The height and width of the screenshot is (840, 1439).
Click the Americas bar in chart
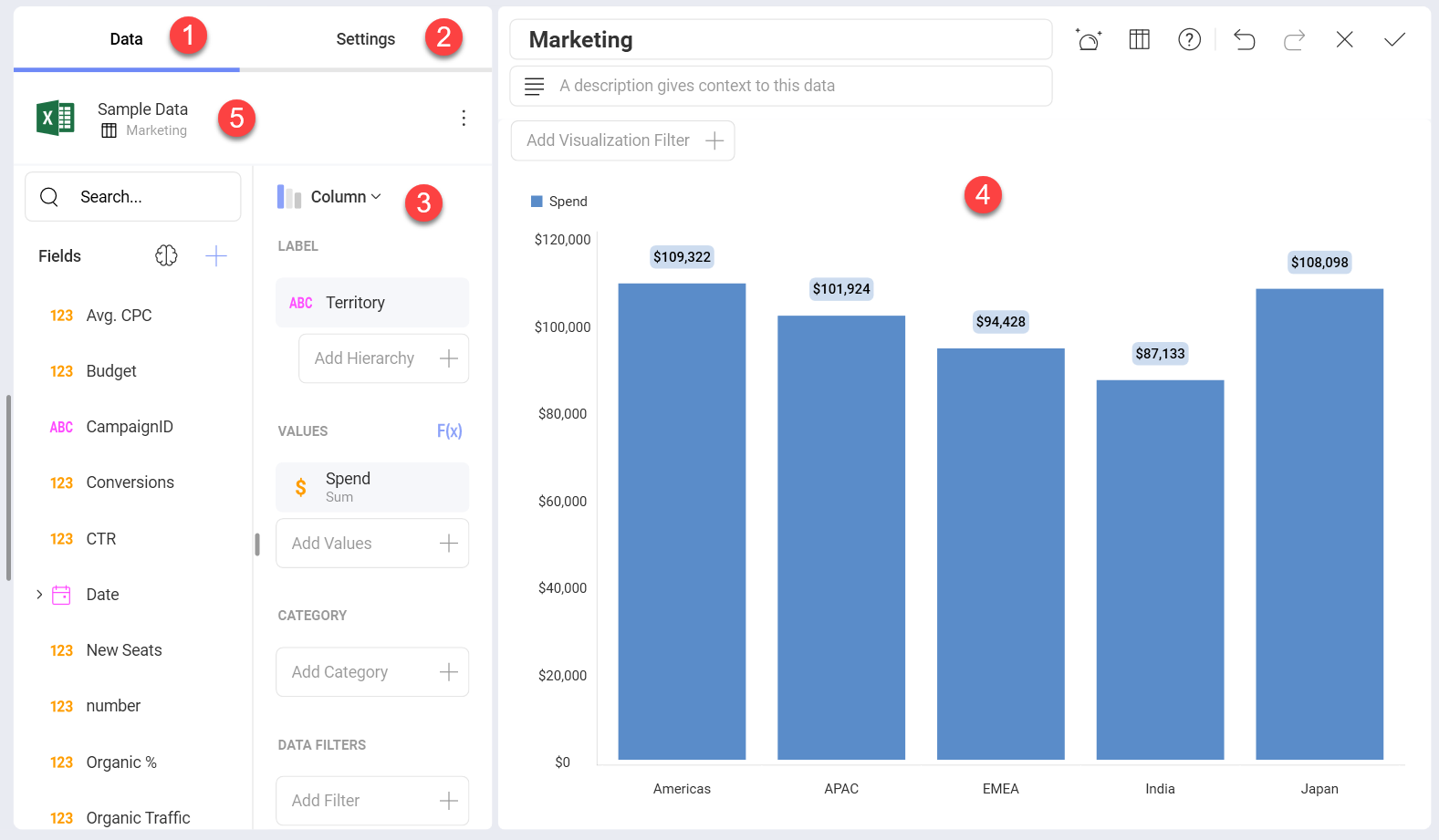[x=682, y=522]
